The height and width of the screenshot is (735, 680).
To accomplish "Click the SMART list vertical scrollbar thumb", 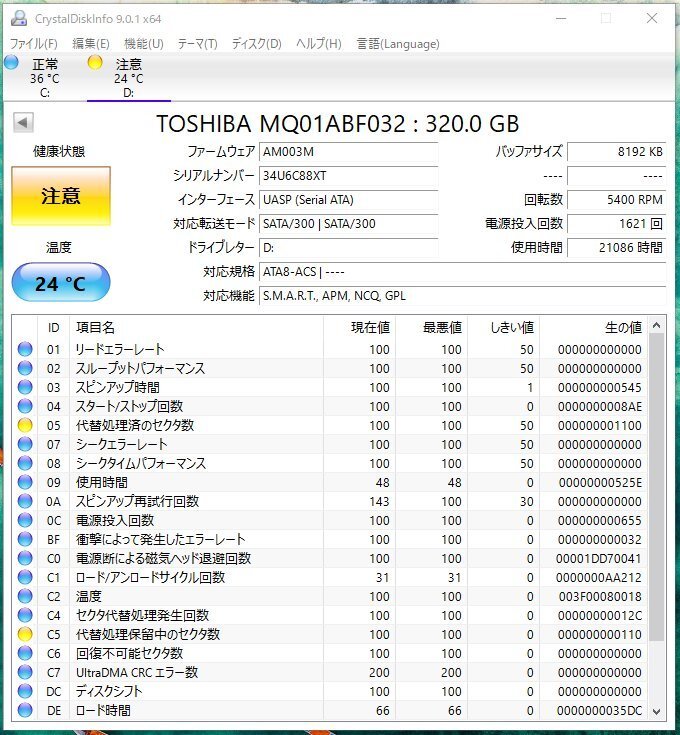I will [x=657, y=487].
